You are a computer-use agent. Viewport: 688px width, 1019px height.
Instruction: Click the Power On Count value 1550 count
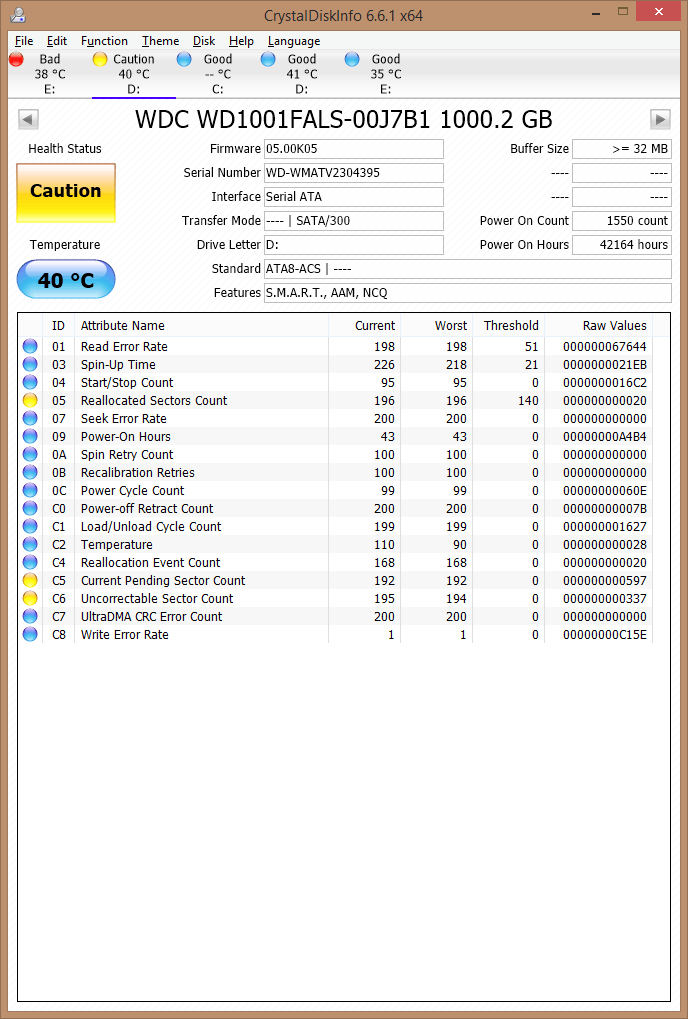pyautogui.click(x=622, y=221)
